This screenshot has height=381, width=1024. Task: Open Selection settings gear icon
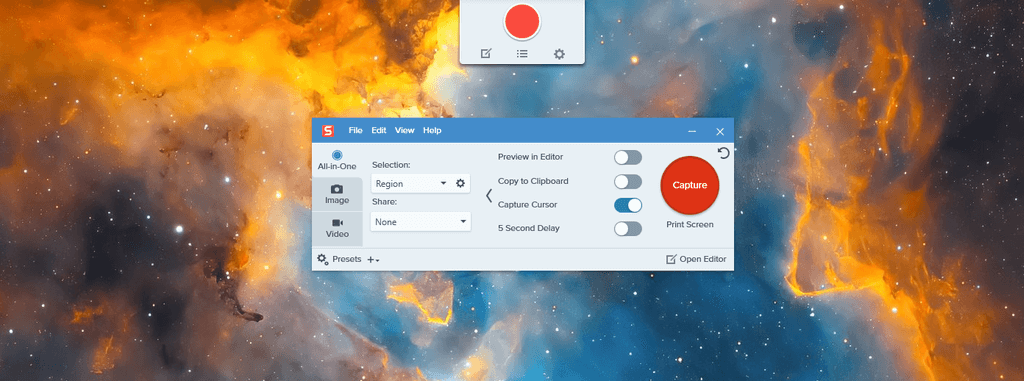pyautogui.click(x=460, y=184)
